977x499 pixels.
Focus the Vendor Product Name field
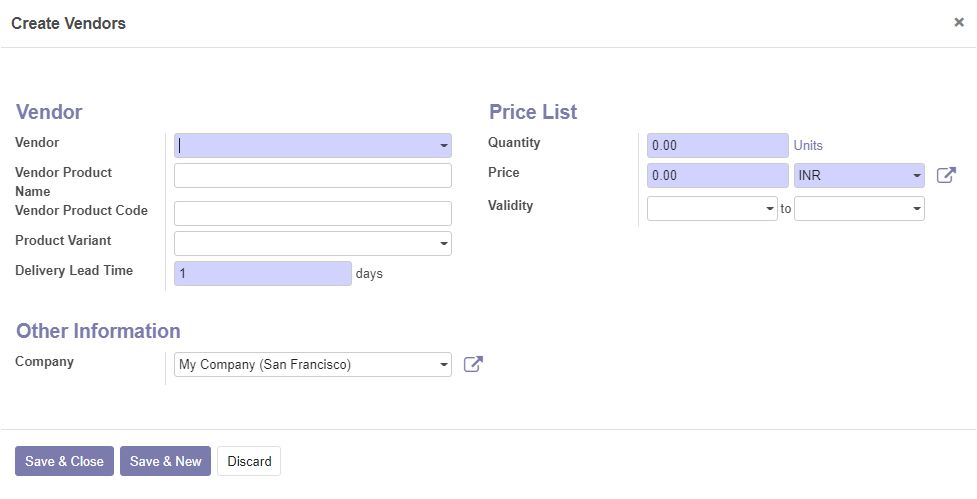[313, 176]
